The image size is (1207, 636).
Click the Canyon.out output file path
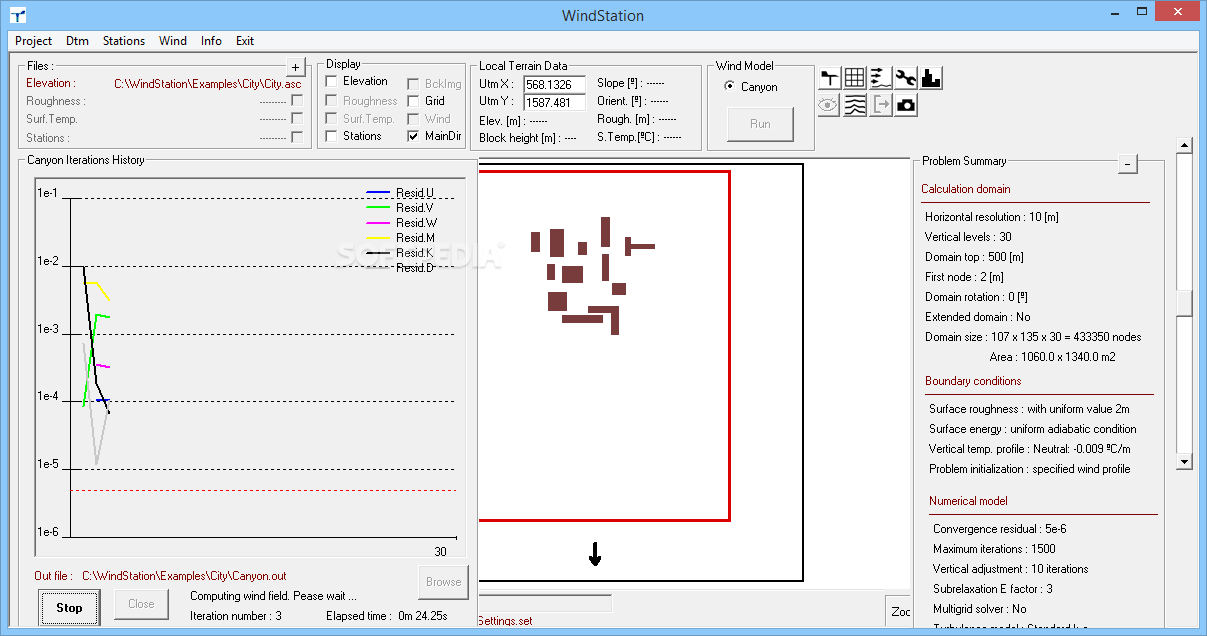coord(184,576)
